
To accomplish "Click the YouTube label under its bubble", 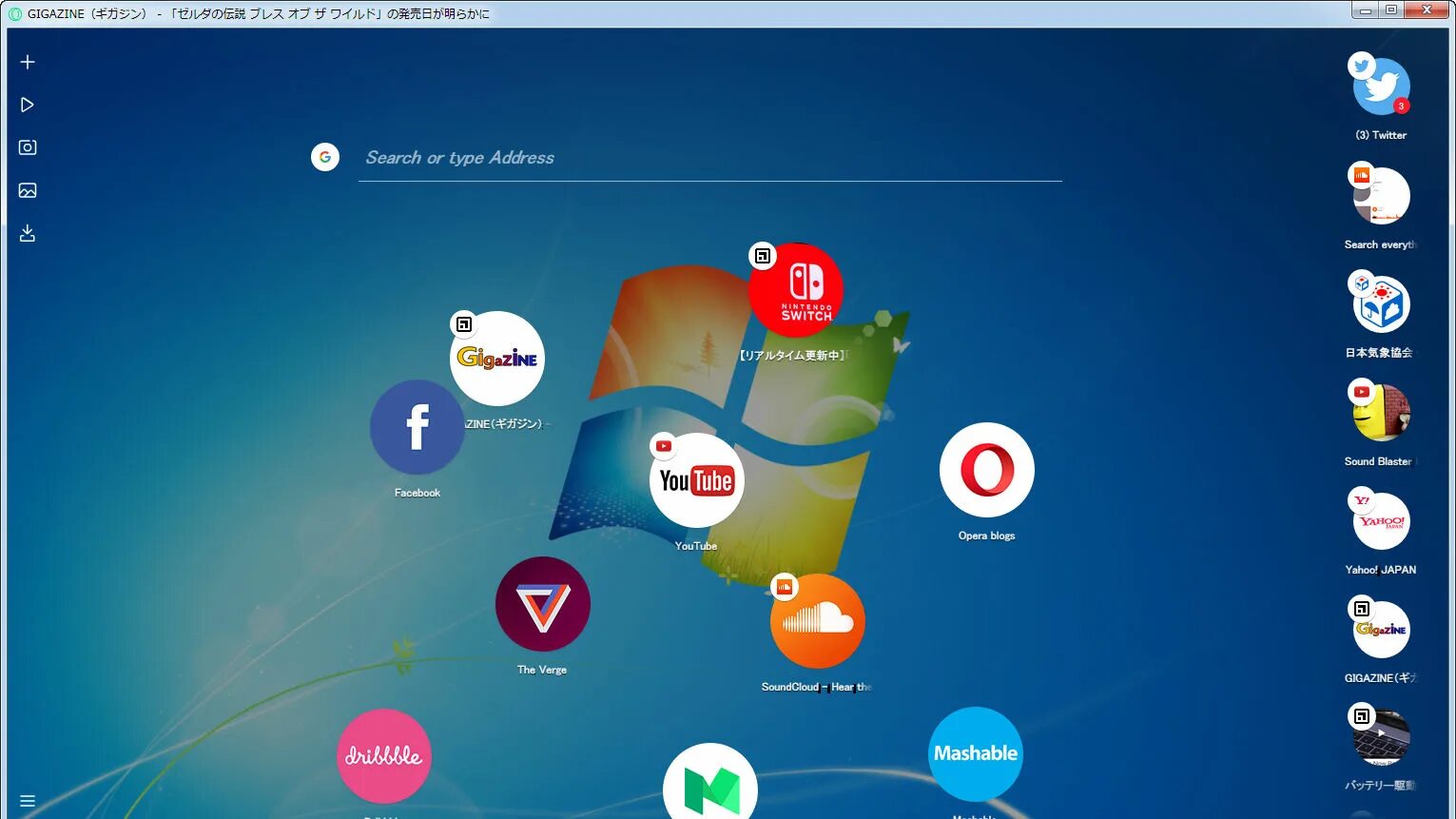I will 696,546.
